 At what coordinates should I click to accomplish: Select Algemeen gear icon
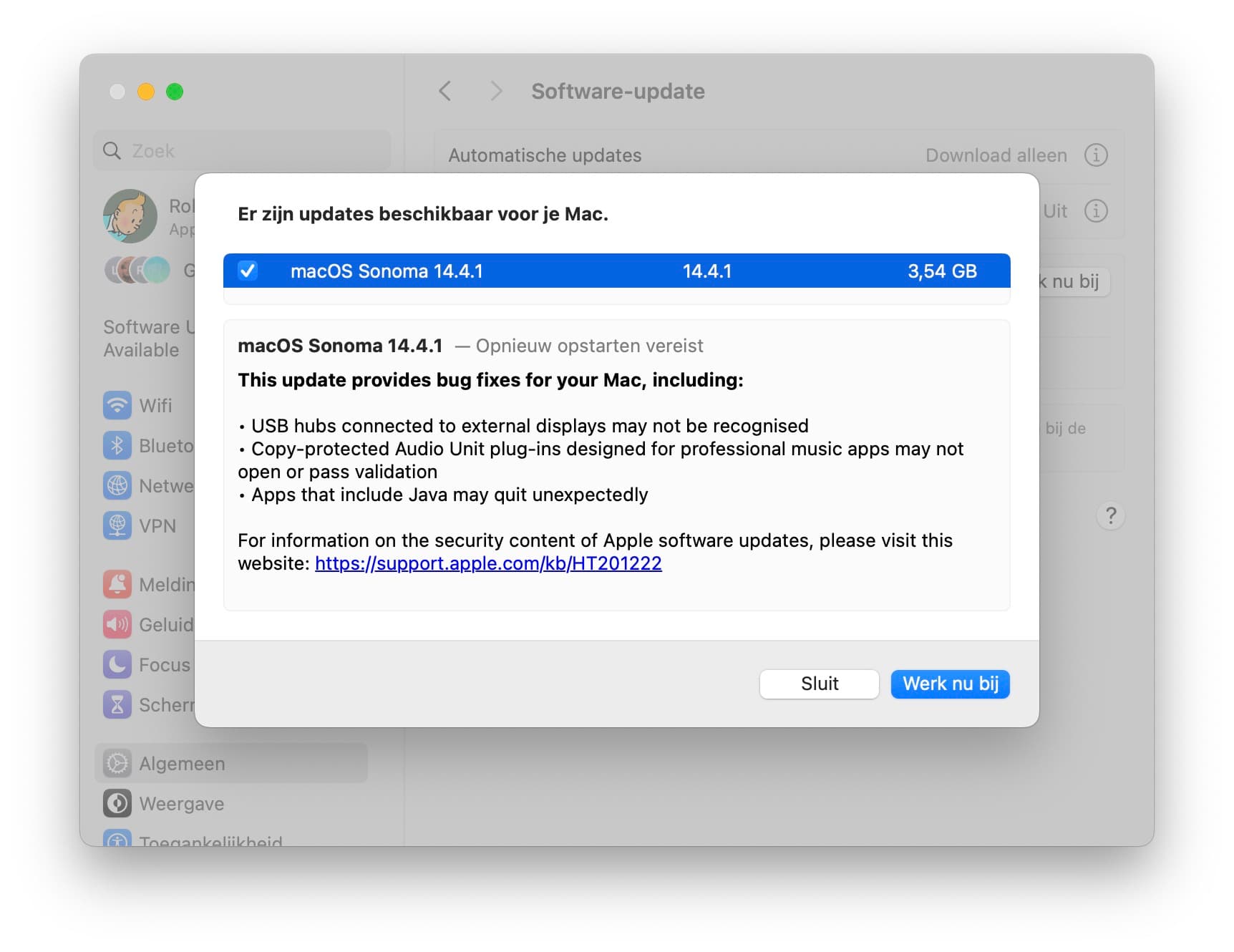[x=117, y=763]
